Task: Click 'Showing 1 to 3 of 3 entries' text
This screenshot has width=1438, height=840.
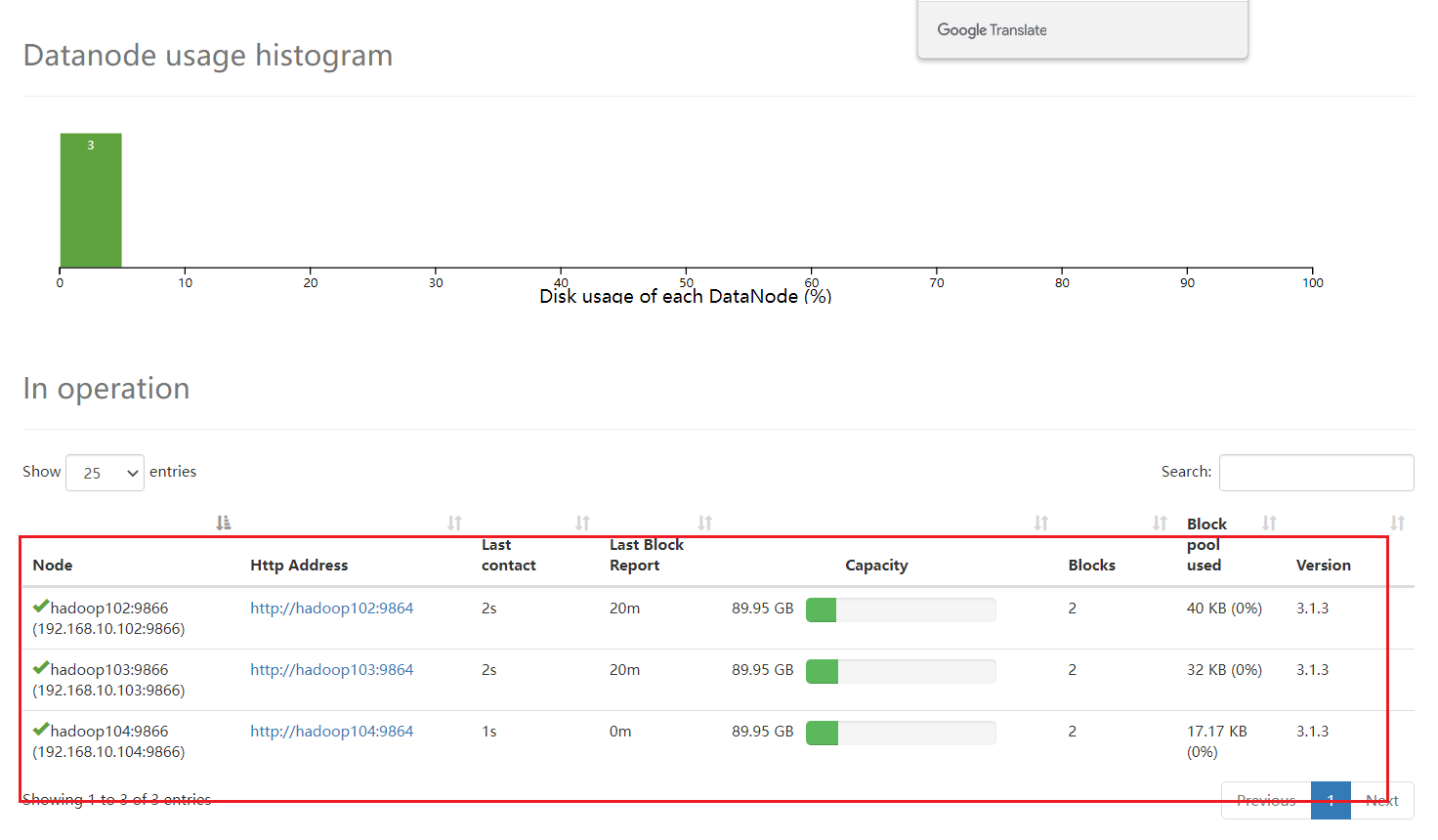Action: (x=116, y=799)
